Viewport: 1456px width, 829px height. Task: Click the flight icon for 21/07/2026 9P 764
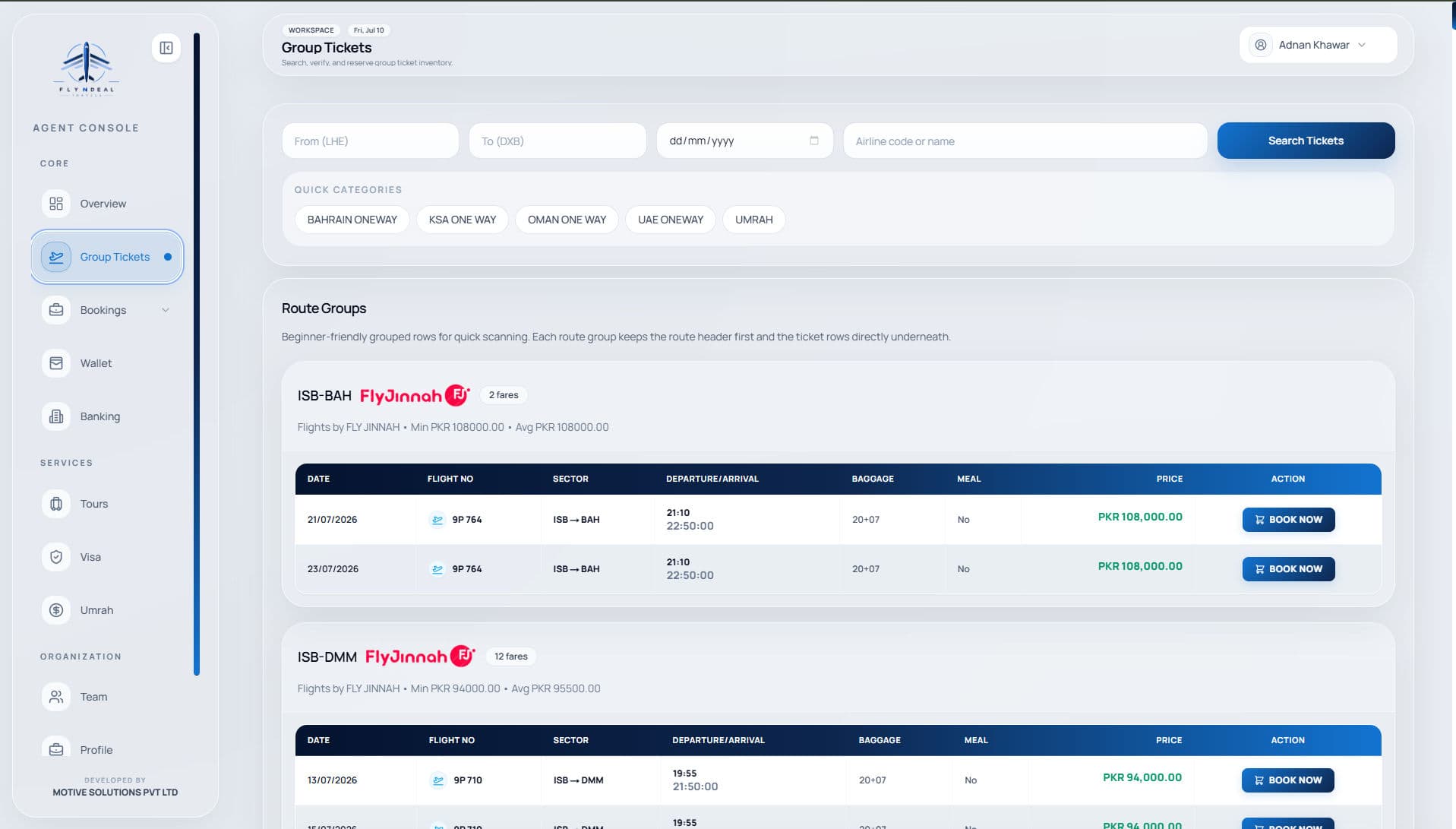tap(437, 520)
